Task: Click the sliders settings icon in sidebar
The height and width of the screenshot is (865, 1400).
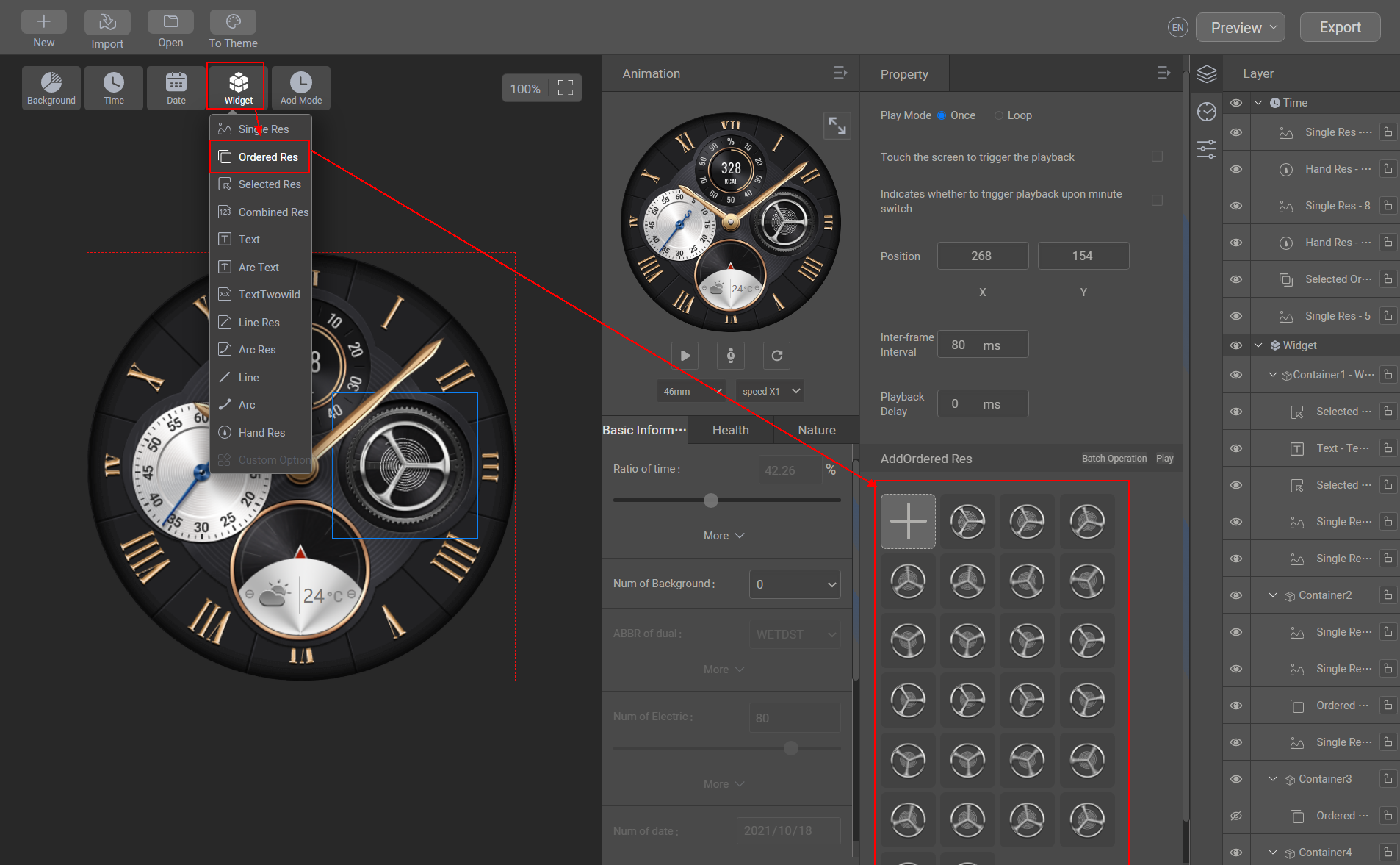Action: [x=1207, y=149]
